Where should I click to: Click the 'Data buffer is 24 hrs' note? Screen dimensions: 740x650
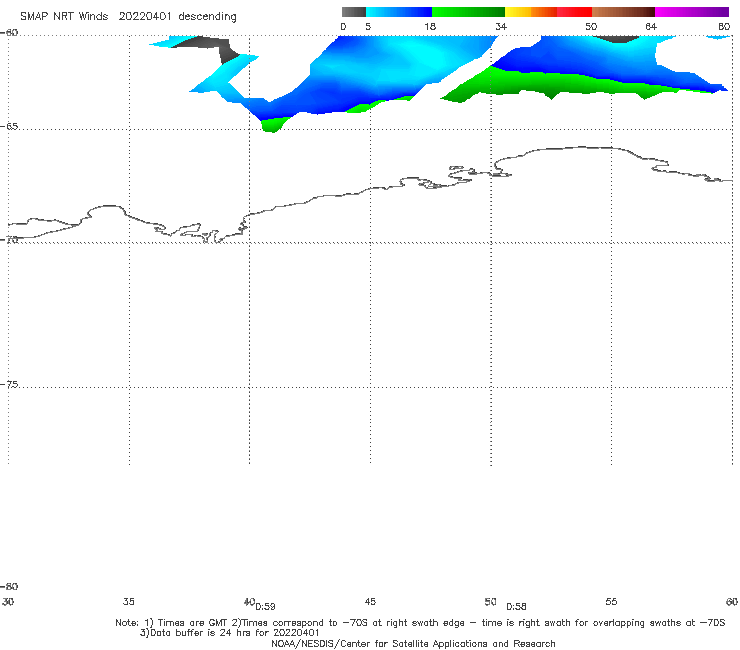click(229, 633)
